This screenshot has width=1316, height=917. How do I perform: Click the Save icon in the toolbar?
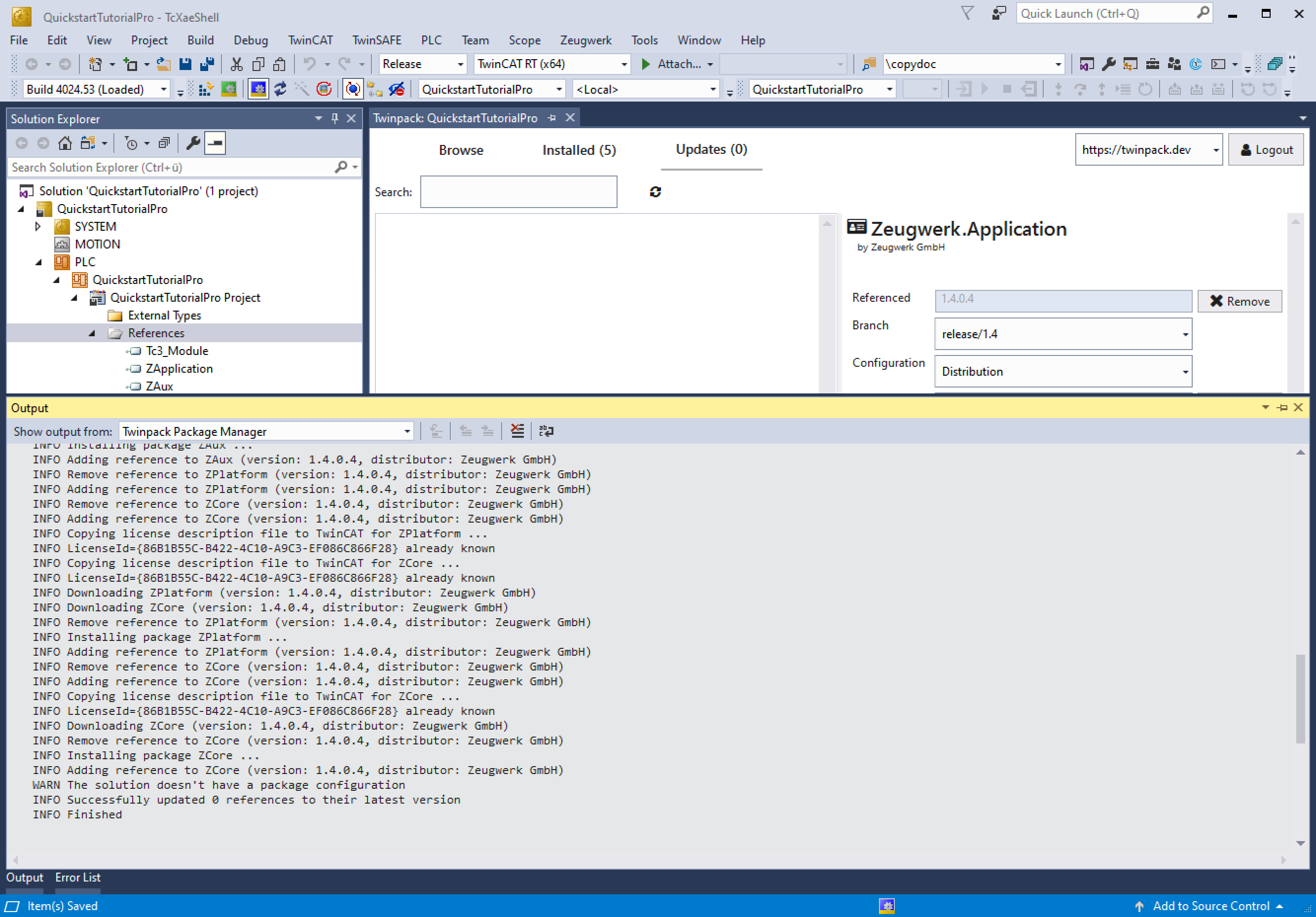click(185, 64)
